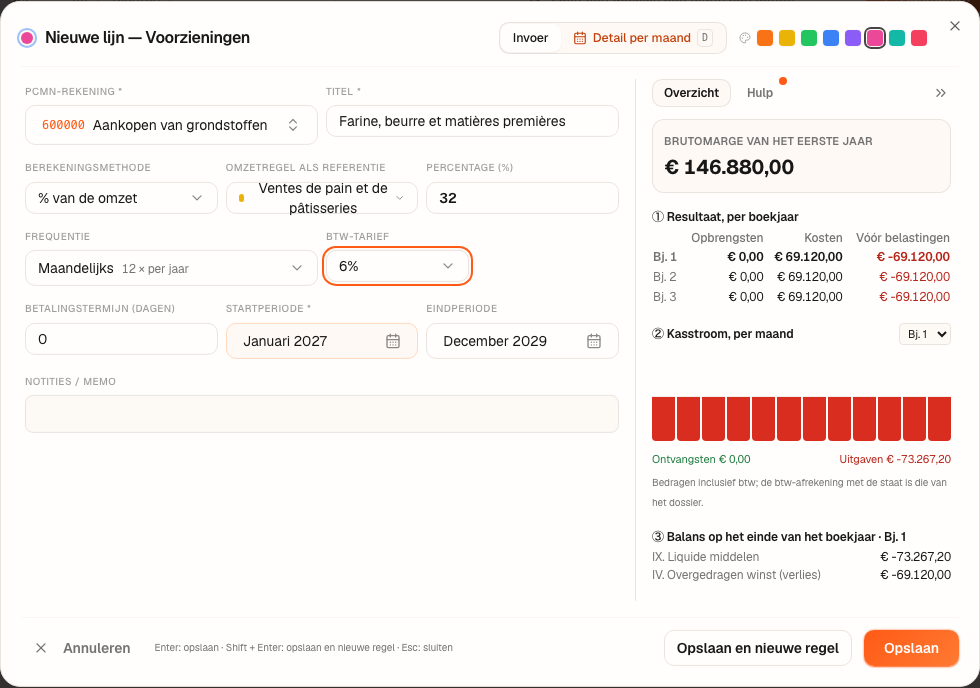Choose the blue color swatch
This screenshot has height=688, width=980.
831,38
